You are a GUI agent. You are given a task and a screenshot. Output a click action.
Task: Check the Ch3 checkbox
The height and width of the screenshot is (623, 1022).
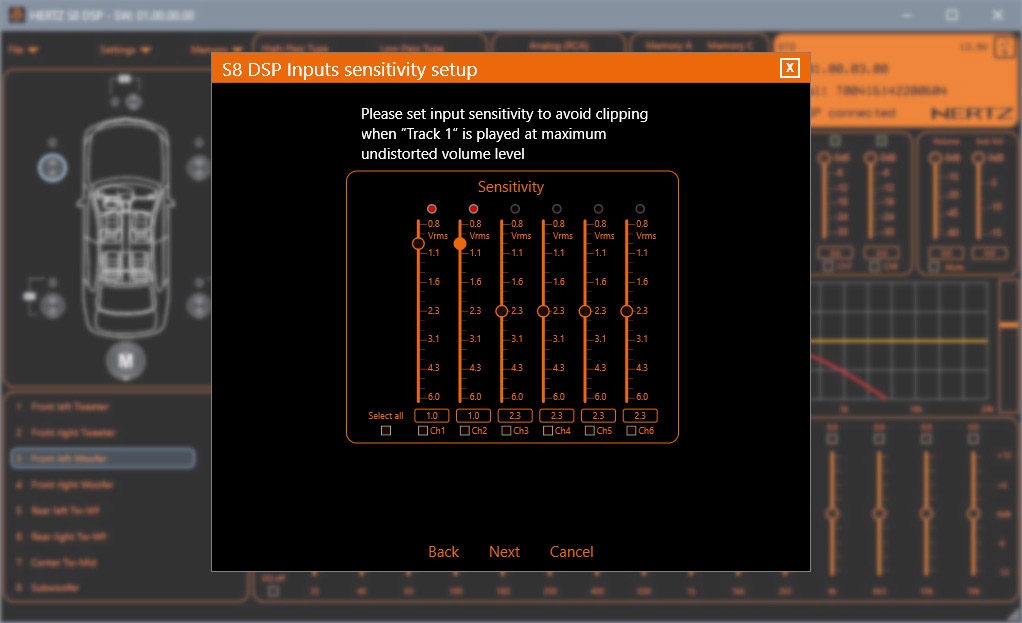pos(506,430)
